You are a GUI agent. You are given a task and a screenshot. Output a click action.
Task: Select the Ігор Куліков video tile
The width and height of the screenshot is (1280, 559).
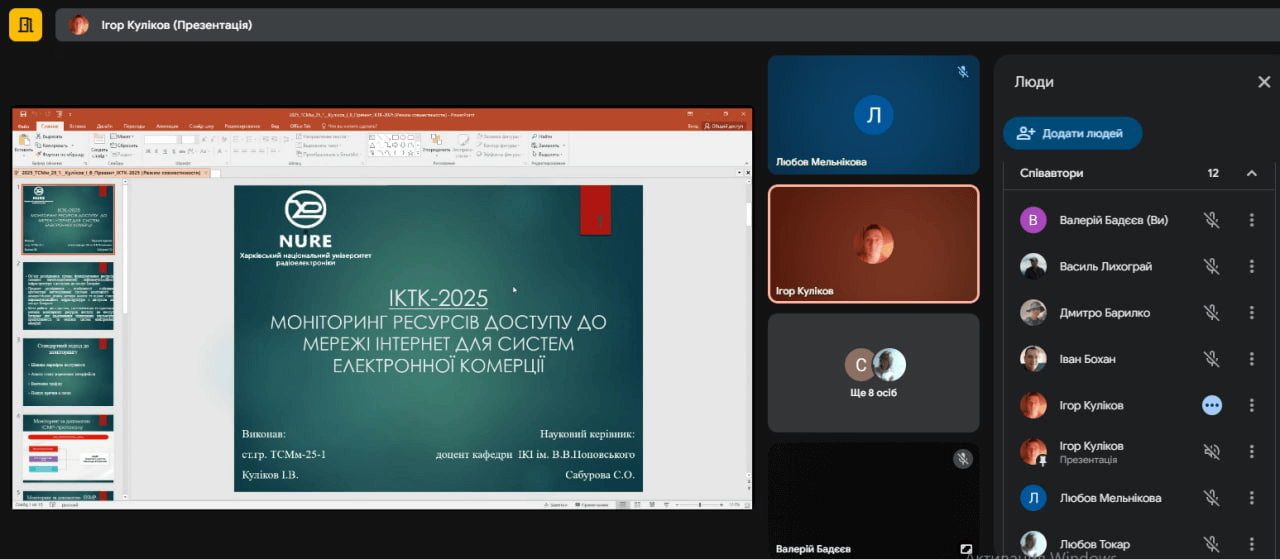[873, 244]
